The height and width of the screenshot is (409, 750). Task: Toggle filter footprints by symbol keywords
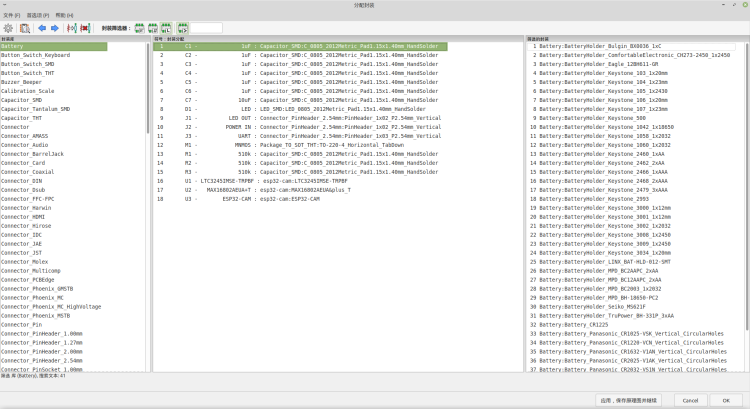140,28
